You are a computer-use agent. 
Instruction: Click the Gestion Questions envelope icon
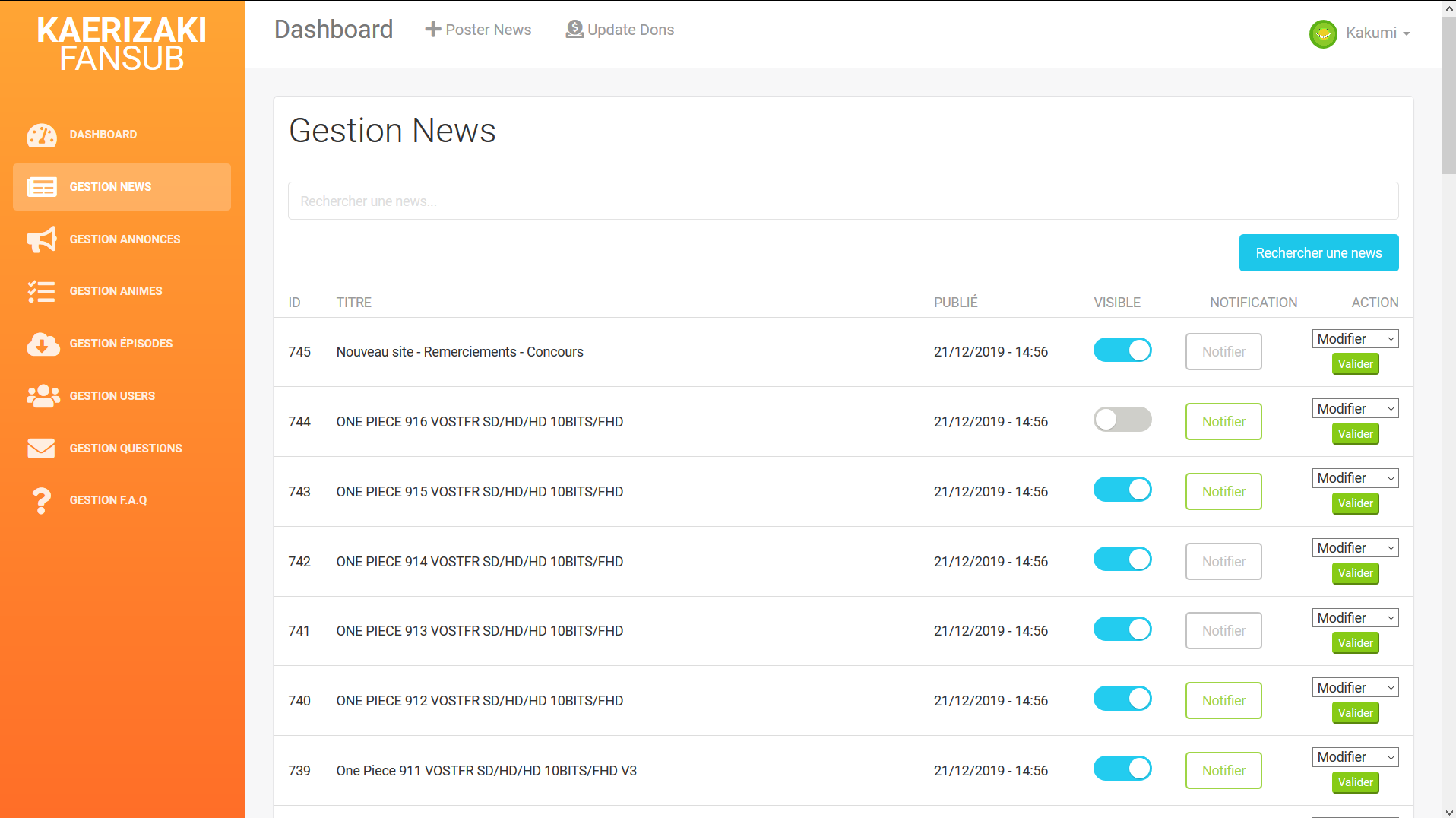[41, 449]
